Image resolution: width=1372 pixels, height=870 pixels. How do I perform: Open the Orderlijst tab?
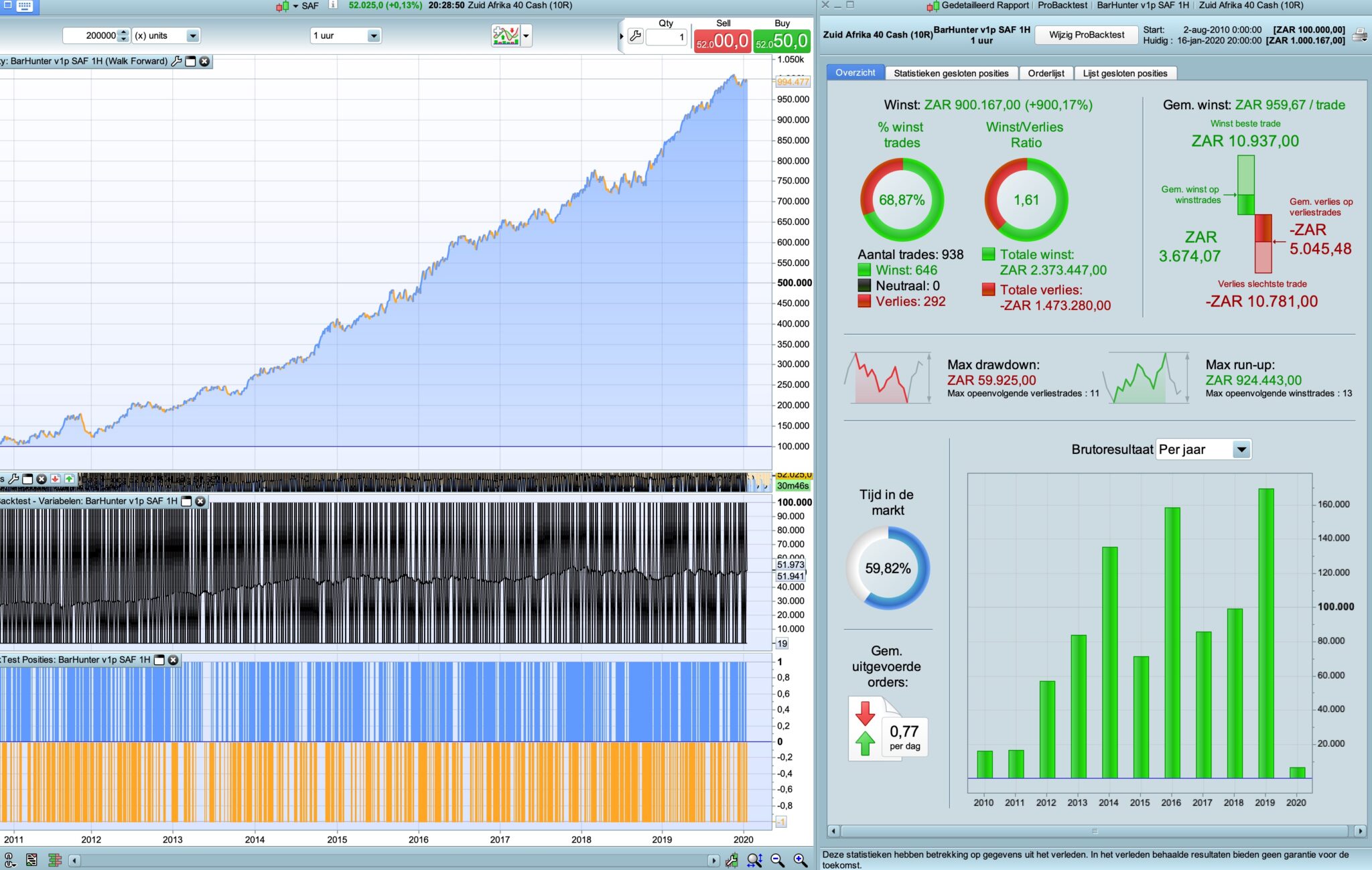[x=1046, y=73]
